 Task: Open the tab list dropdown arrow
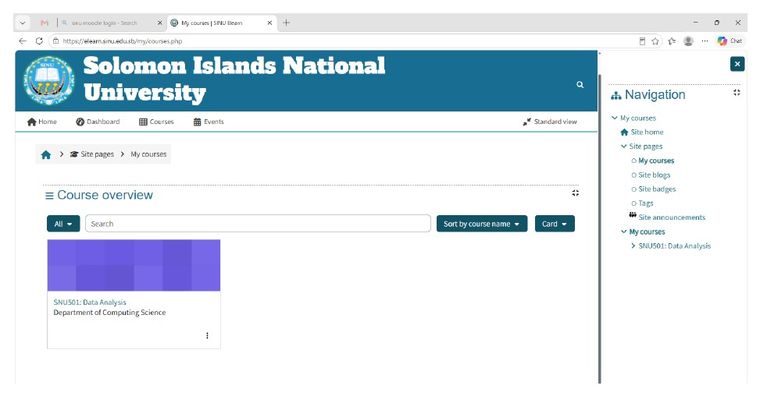(22, 23)
